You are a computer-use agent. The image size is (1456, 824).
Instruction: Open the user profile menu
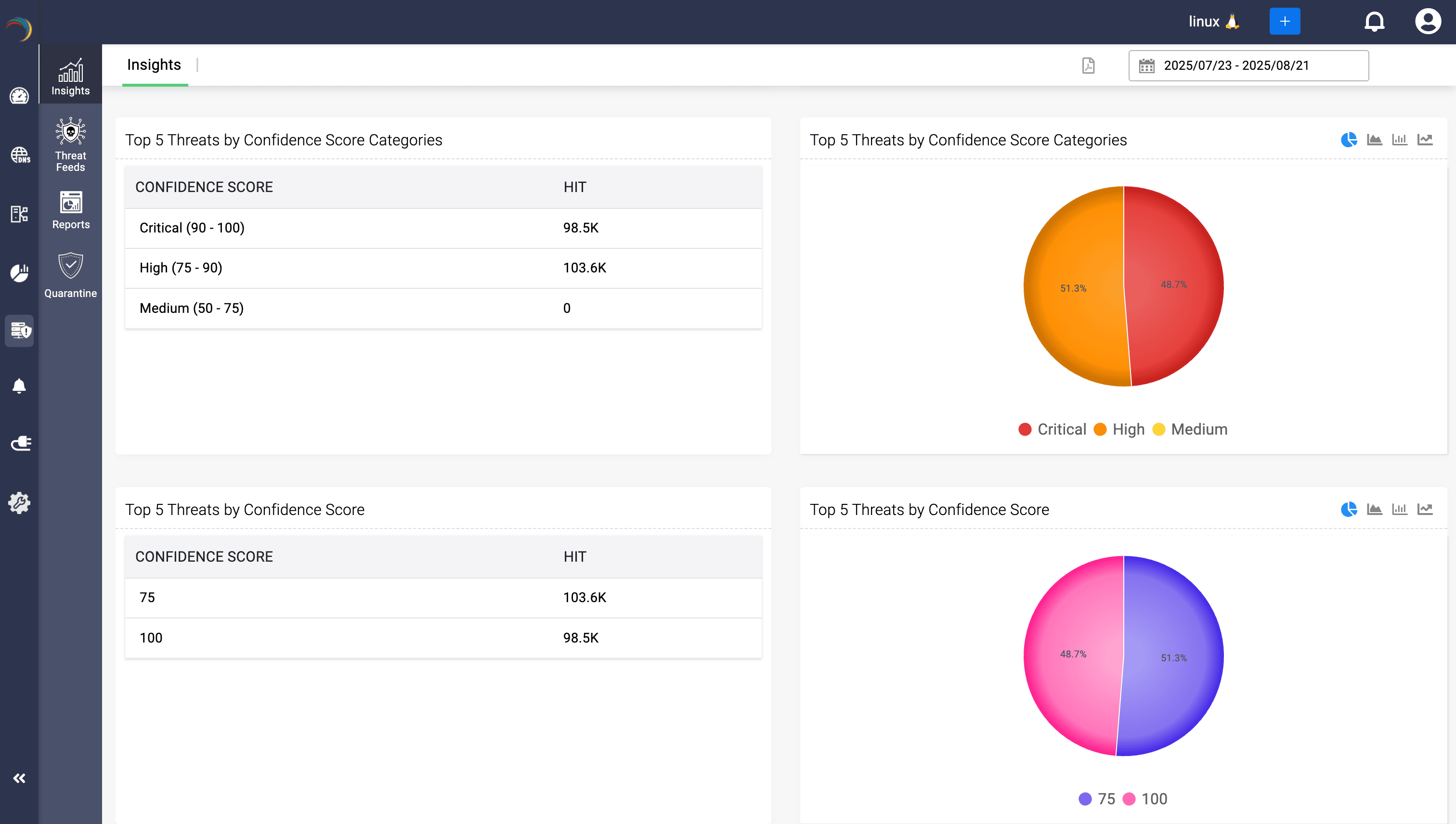click(x=1428, y=22)
